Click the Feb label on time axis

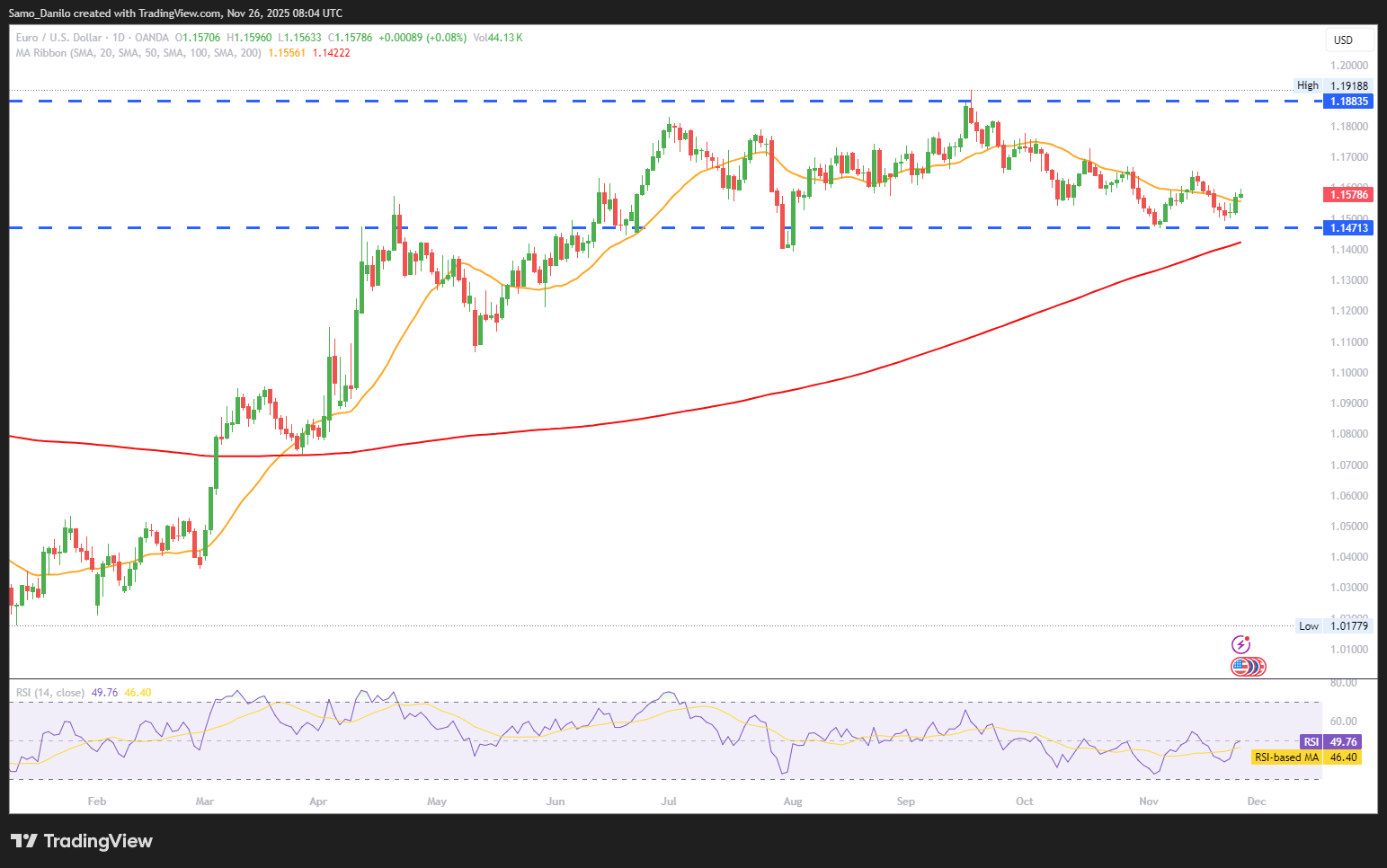(x=97, y=802)
